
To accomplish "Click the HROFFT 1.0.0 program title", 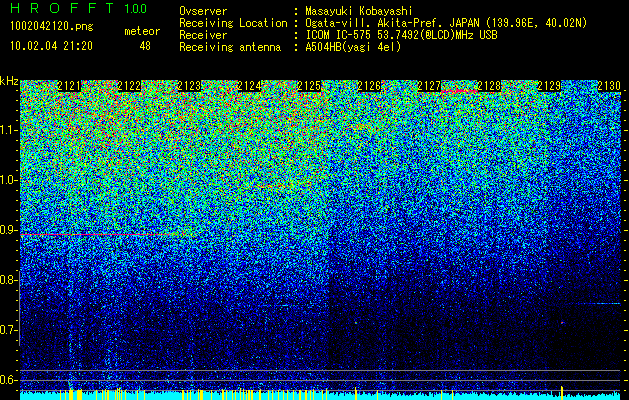I will point(79,8).
